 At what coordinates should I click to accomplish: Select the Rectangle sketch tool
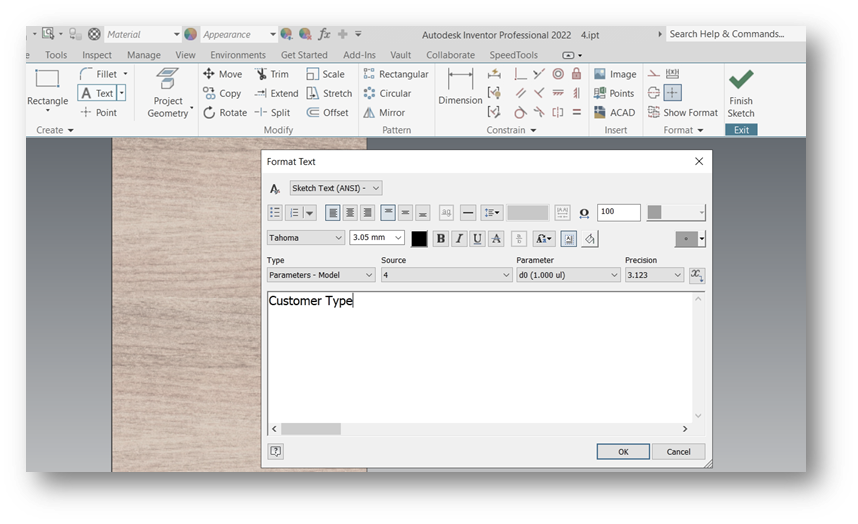coord(48,88)
